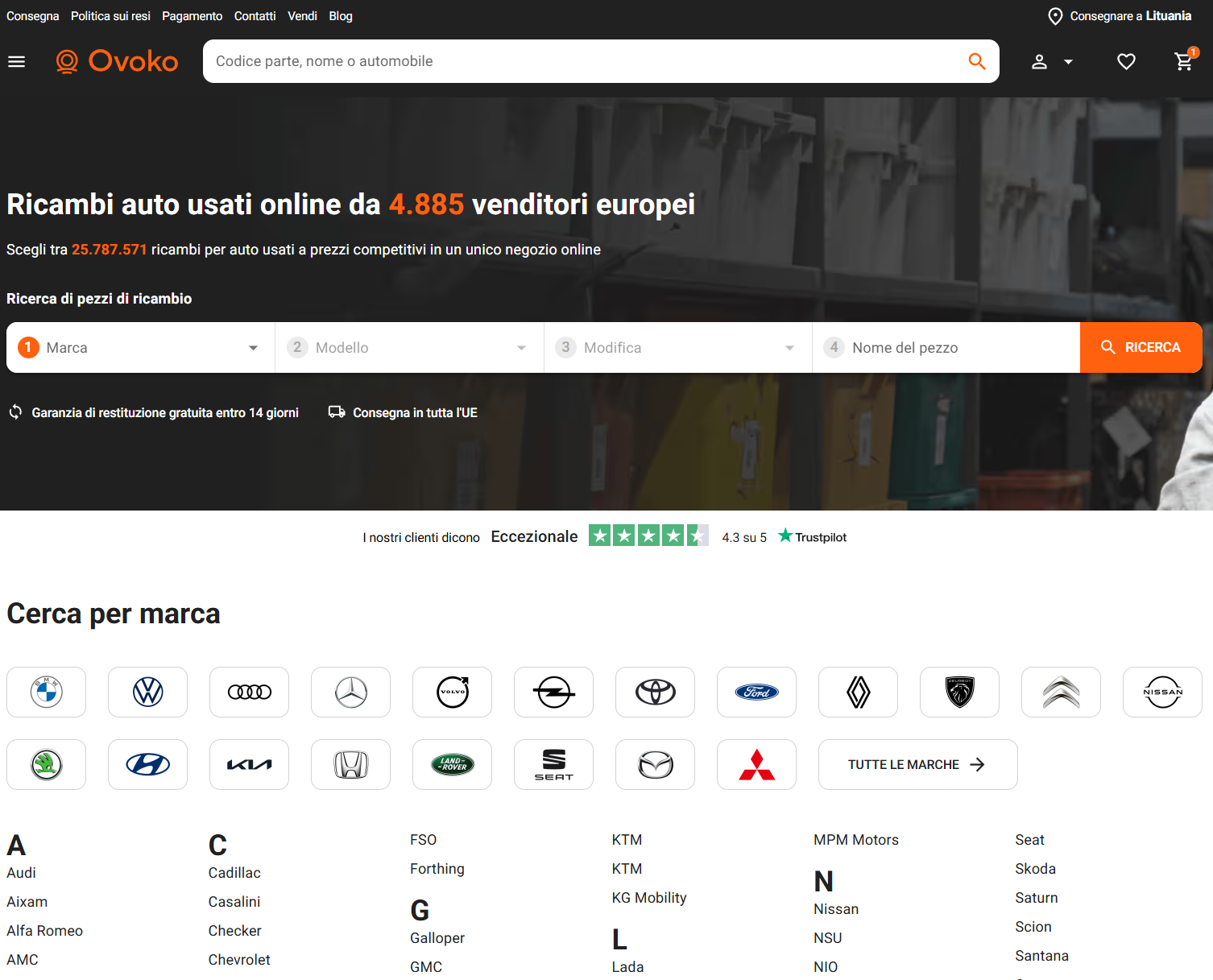Open the Scion brand link
1213x980 pixels.
pos(1033,927)
